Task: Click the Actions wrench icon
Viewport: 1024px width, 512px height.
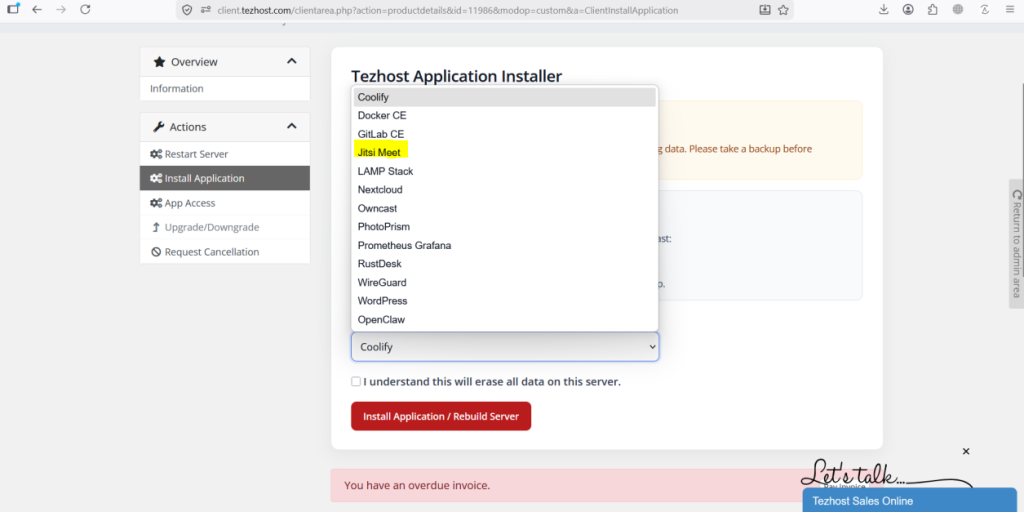Action: [x=159, y=127]
